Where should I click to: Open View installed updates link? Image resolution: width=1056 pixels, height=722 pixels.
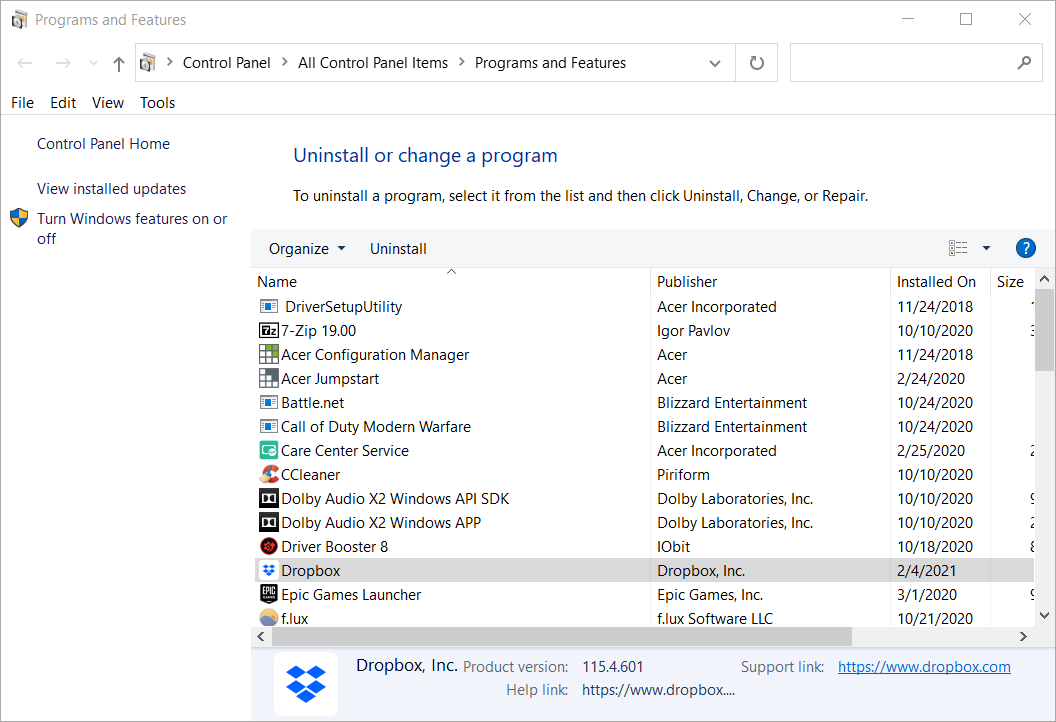[111, 189]
